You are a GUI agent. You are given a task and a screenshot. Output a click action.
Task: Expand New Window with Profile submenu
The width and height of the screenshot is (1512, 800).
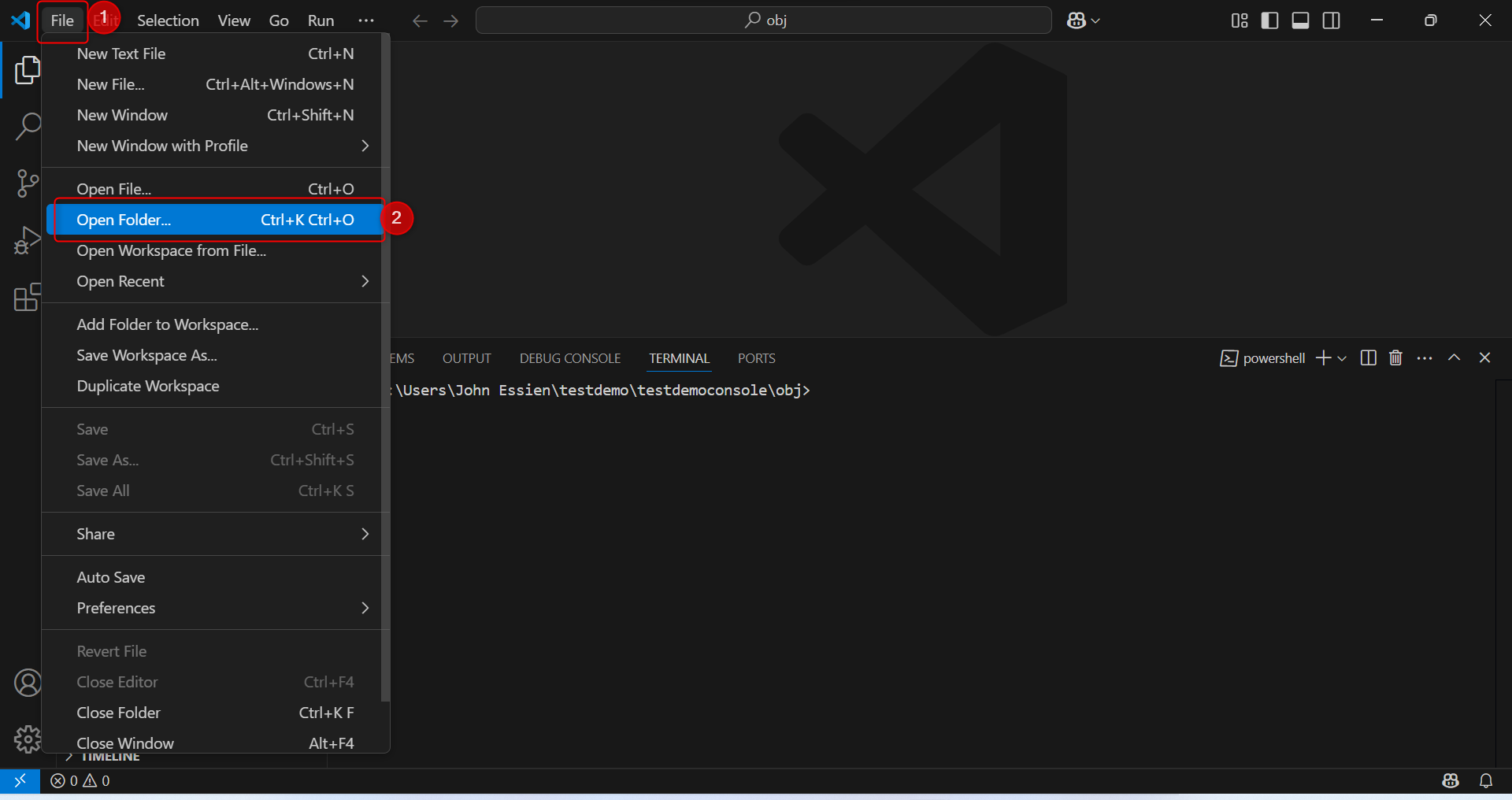(x=215, y=146)
